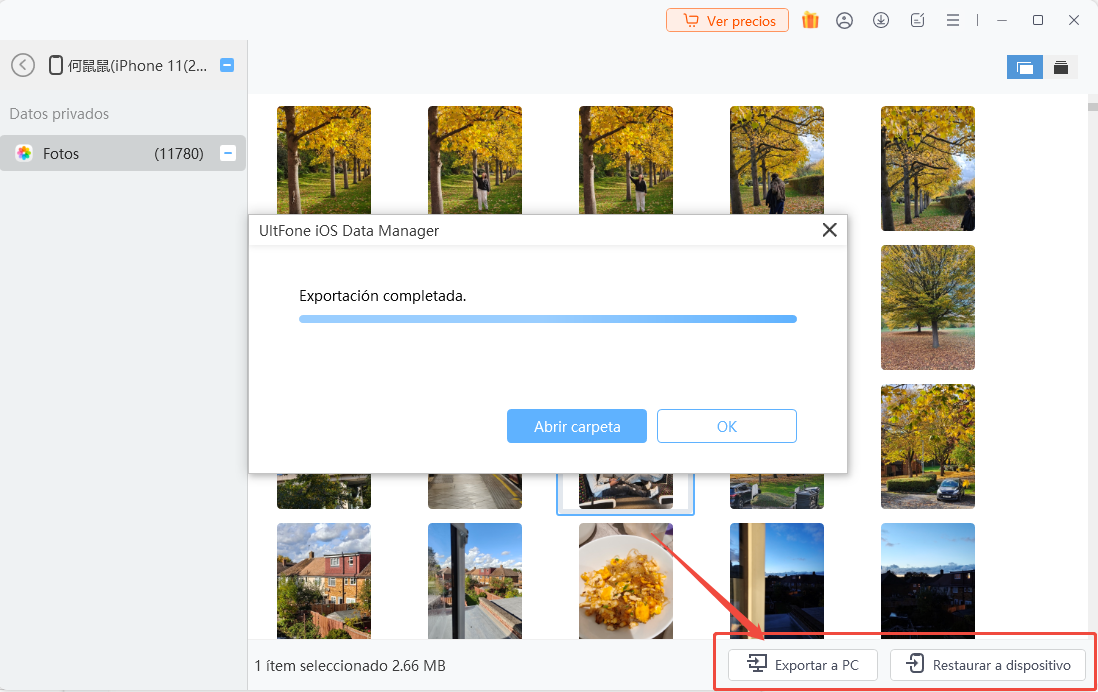Screen dimensions: 1098x692
Task: Click the iPhone device icon
Action: click(x=56, y=65)
